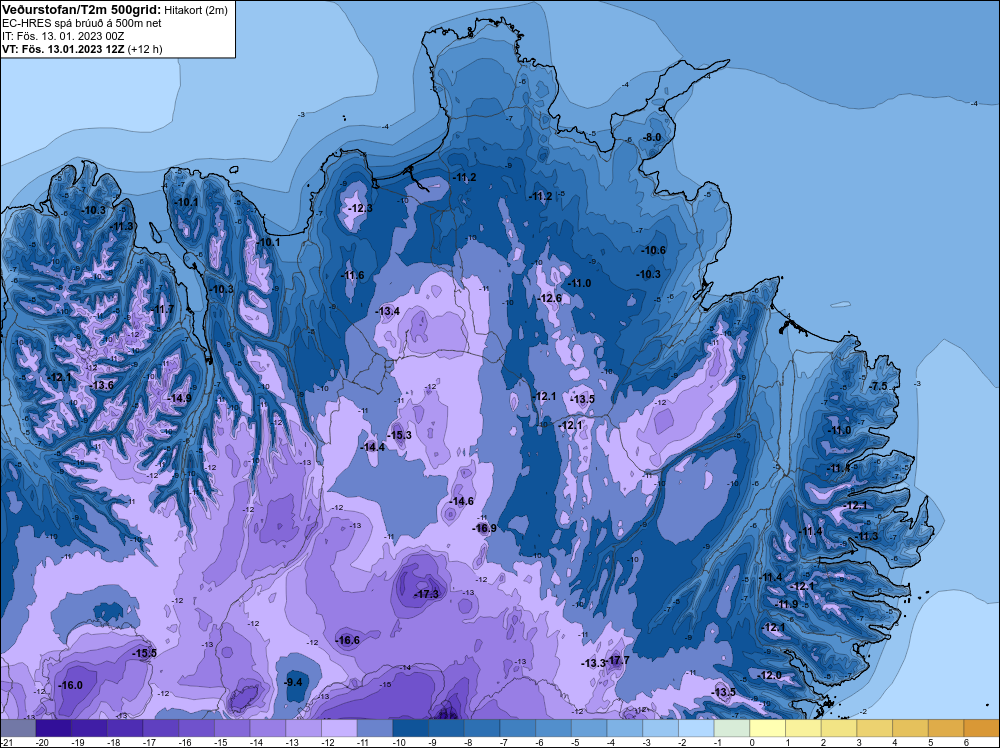The height and width of the screenshot is (748, 1000).
Task: Select the -14.6 temperature reading
Action: click(x=462, y=501)
